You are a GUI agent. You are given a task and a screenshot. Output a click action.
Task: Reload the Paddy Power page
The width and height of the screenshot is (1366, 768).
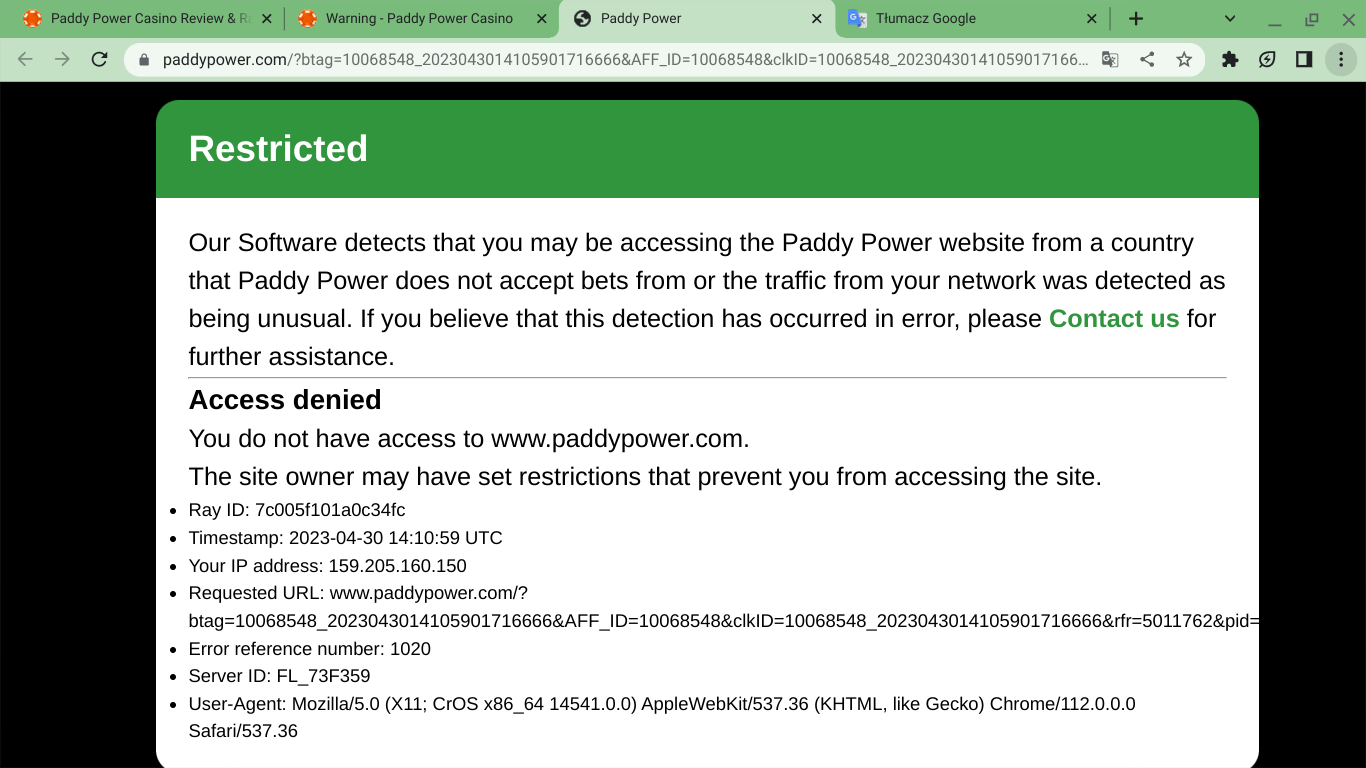click(99, 60)
